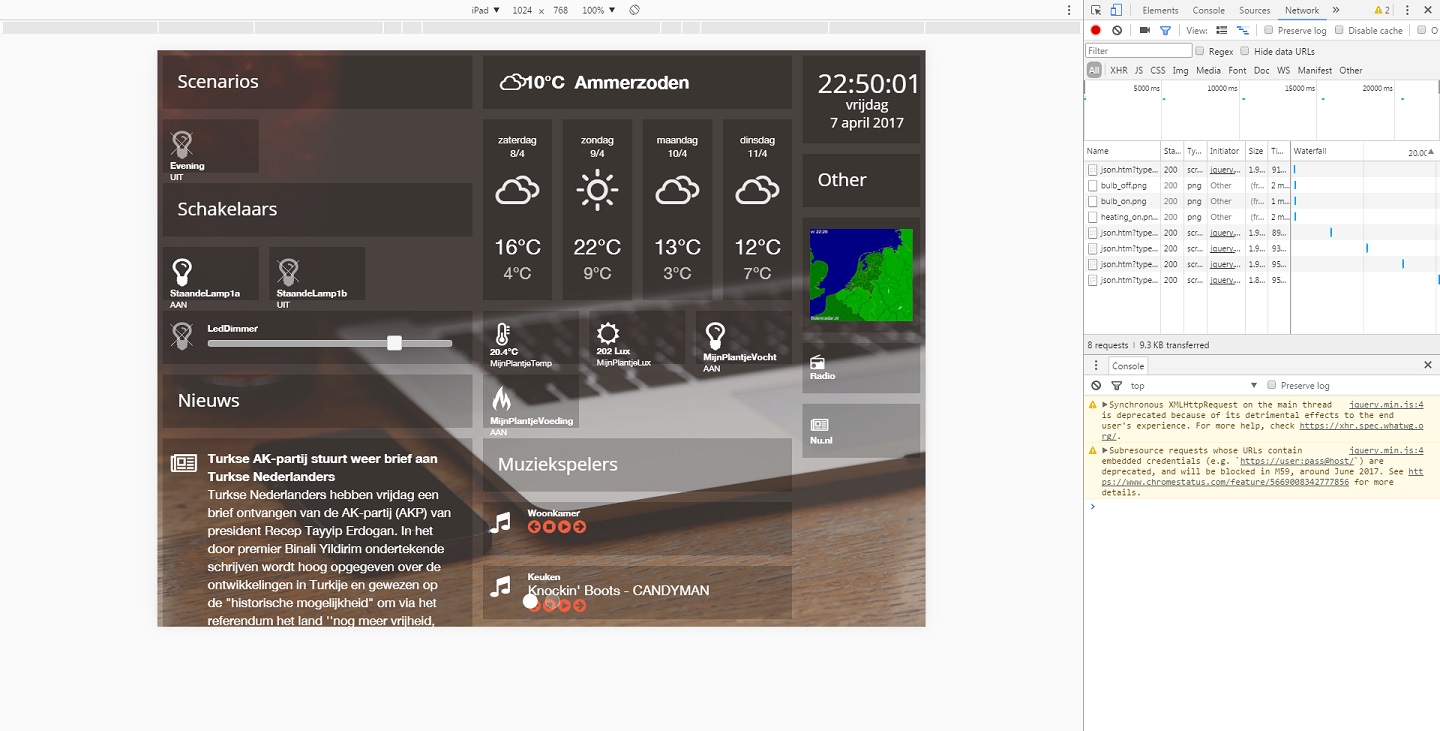The height and width of the screenshot is (731, 1440).
Task: Start playback in Woonkamer
Action: (564, 527)
